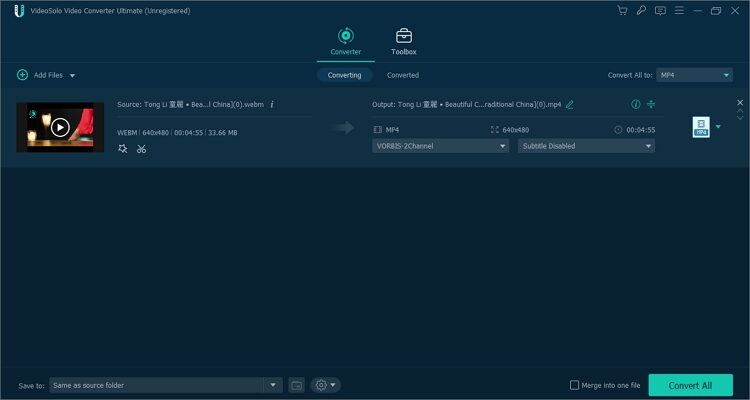Open the Cut scissors tool

(x=141, y=149)
